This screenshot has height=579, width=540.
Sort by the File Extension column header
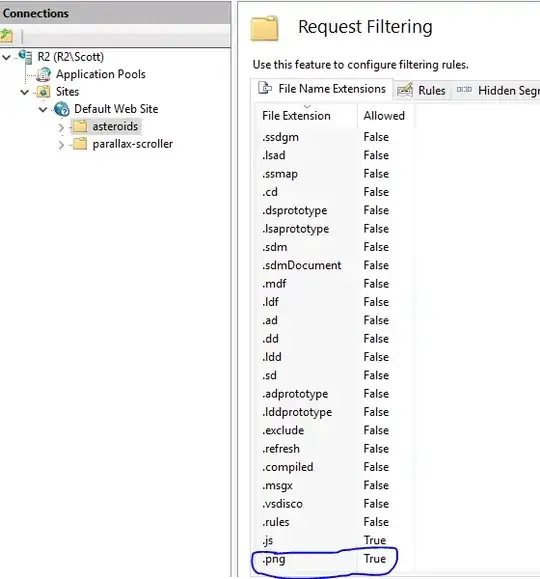(306, 116)
